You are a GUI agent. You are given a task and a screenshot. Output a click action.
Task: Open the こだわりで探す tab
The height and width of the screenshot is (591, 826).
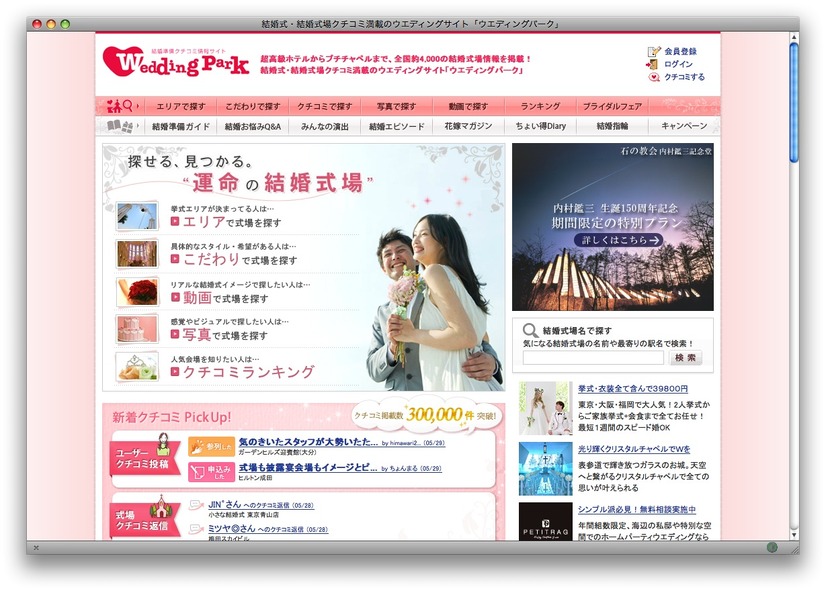(x=253, y=106)
